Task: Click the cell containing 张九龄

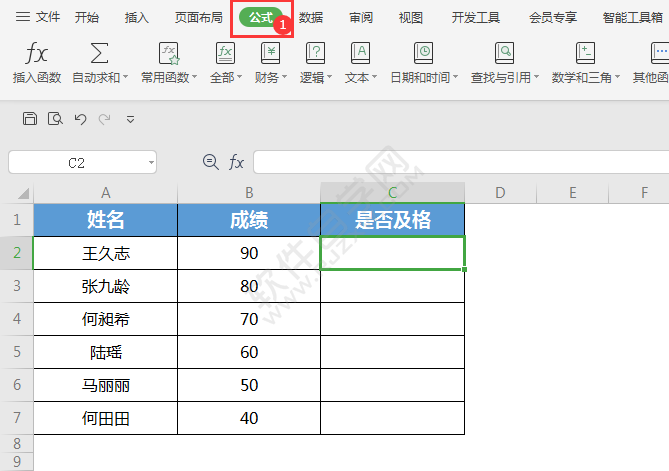Action: [x=105, y=286]
